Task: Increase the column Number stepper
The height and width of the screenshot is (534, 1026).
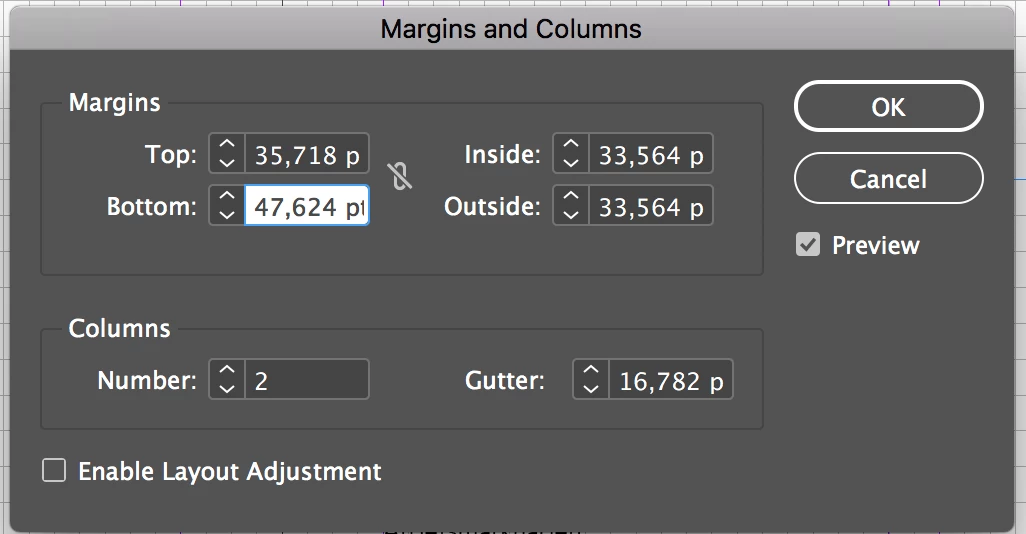Action: point(227,371)
